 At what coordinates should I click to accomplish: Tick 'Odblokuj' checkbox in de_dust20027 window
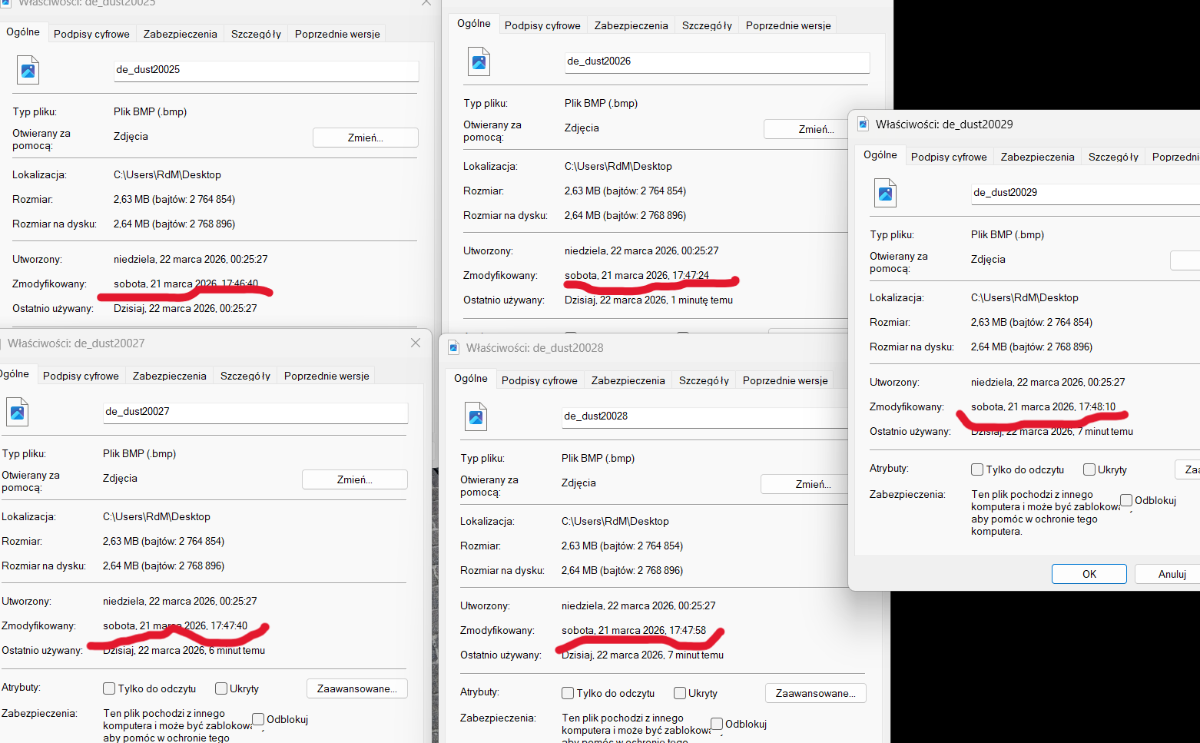click(258, 719)
